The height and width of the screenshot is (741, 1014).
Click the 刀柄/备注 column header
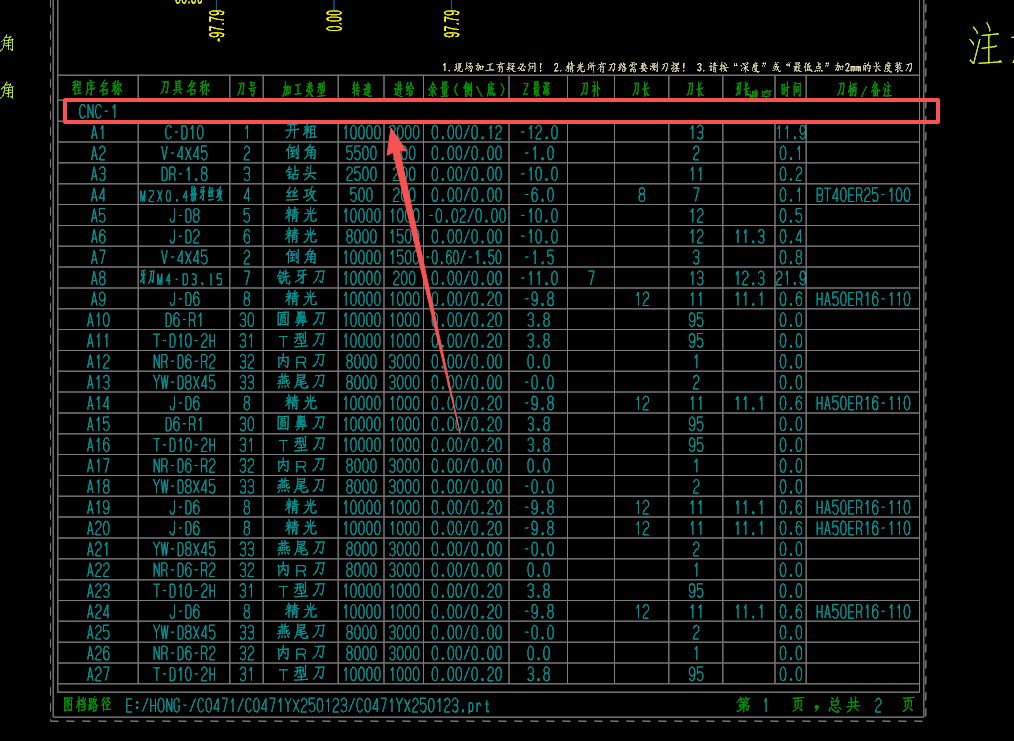coord(864,89)
